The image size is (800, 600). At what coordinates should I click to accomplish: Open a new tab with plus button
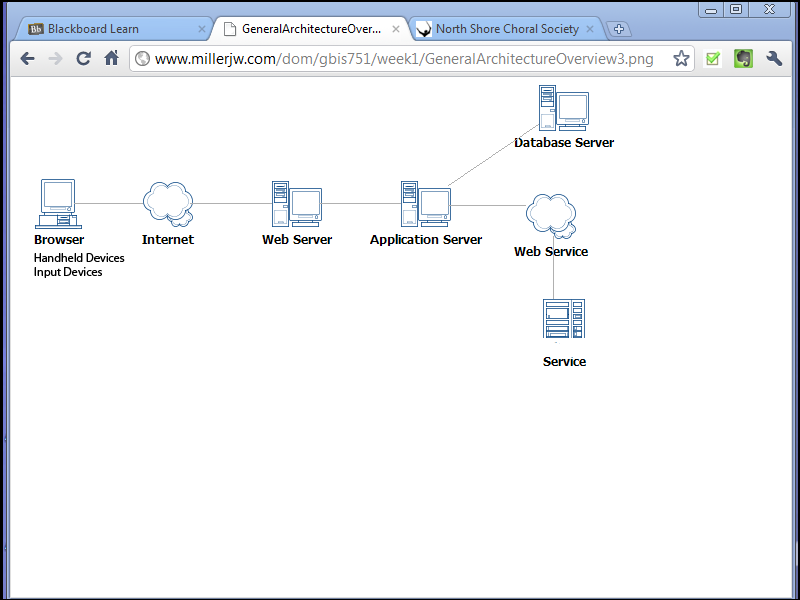[619, 29]
